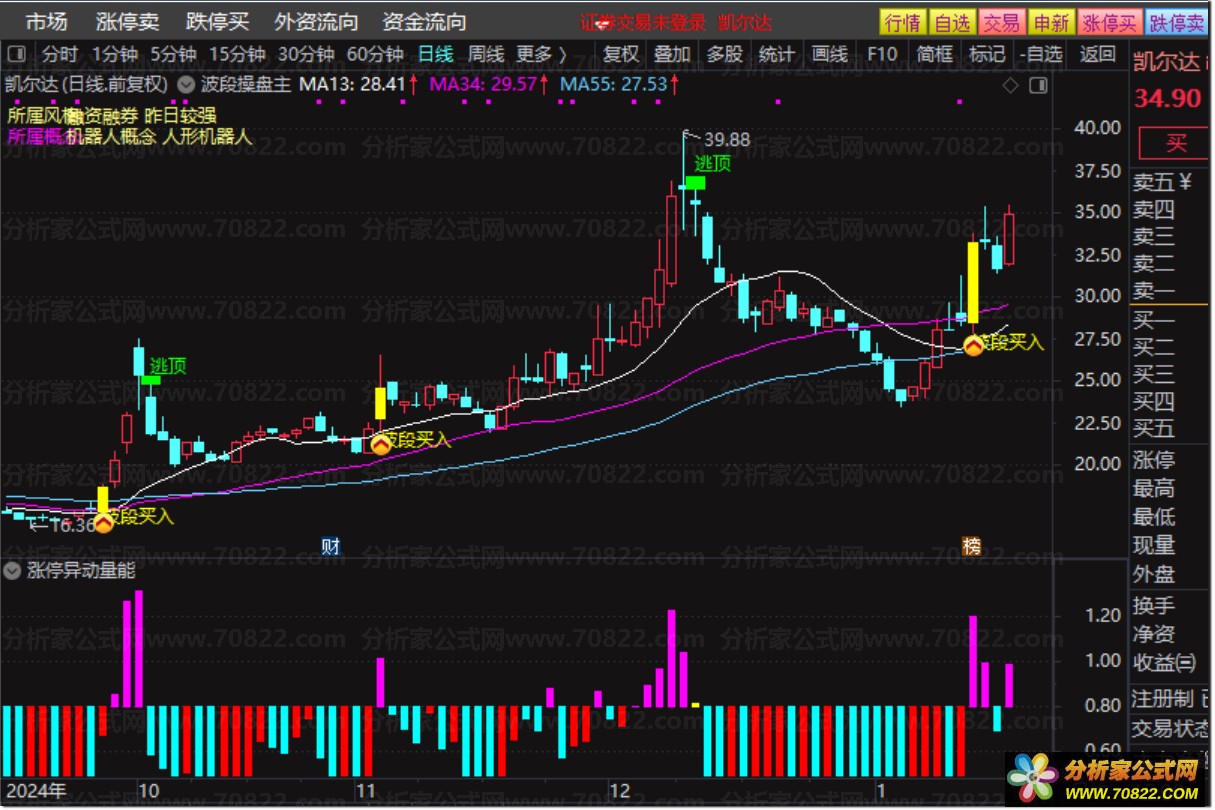The image size is (1215, 810).
Task: Click the 2024年 date axis label
Action: click(x=36, y=791)
